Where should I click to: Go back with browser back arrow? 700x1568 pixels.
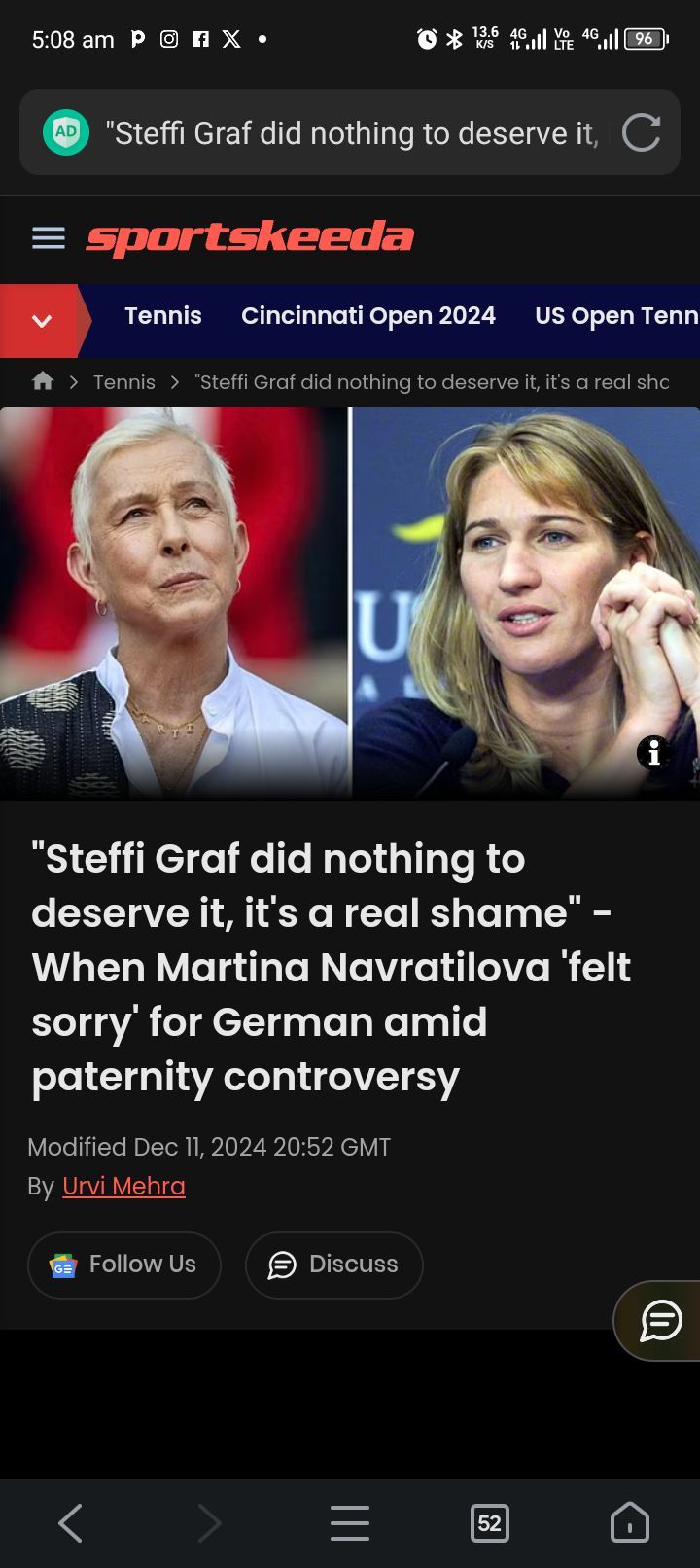[70, 1523]
